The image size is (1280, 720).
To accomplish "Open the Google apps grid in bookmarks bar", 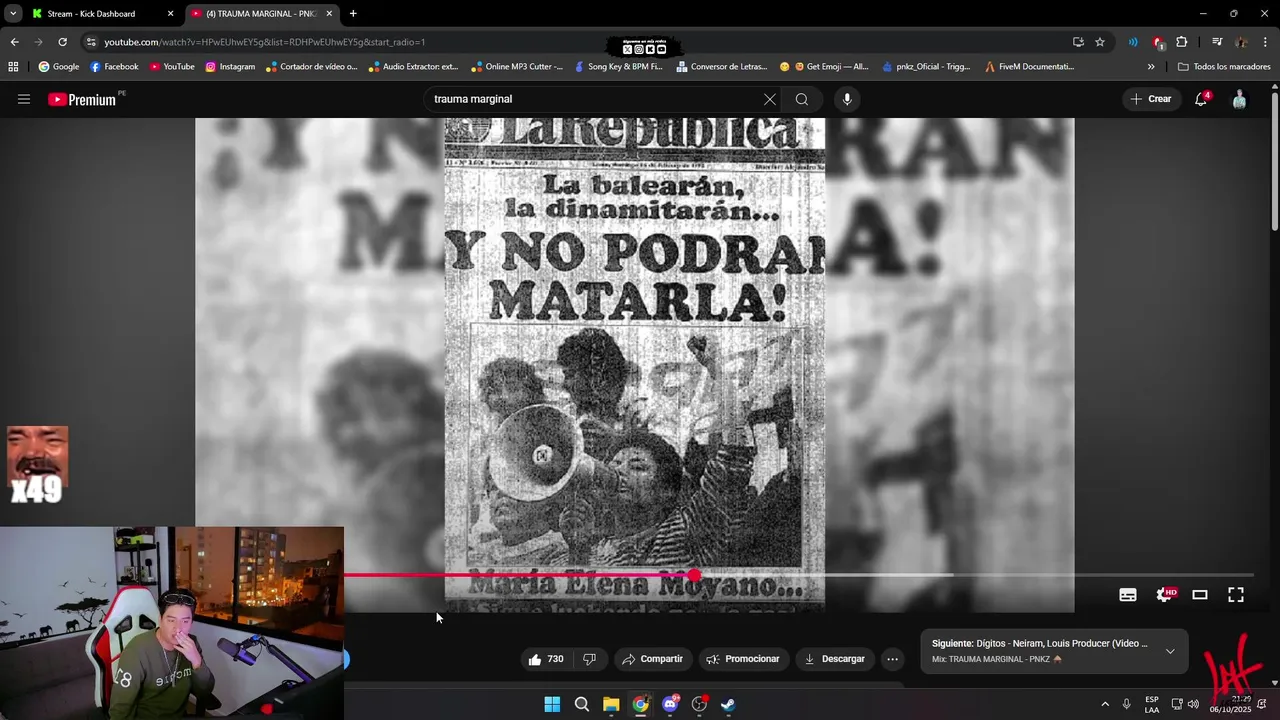I will coord(13,67).
